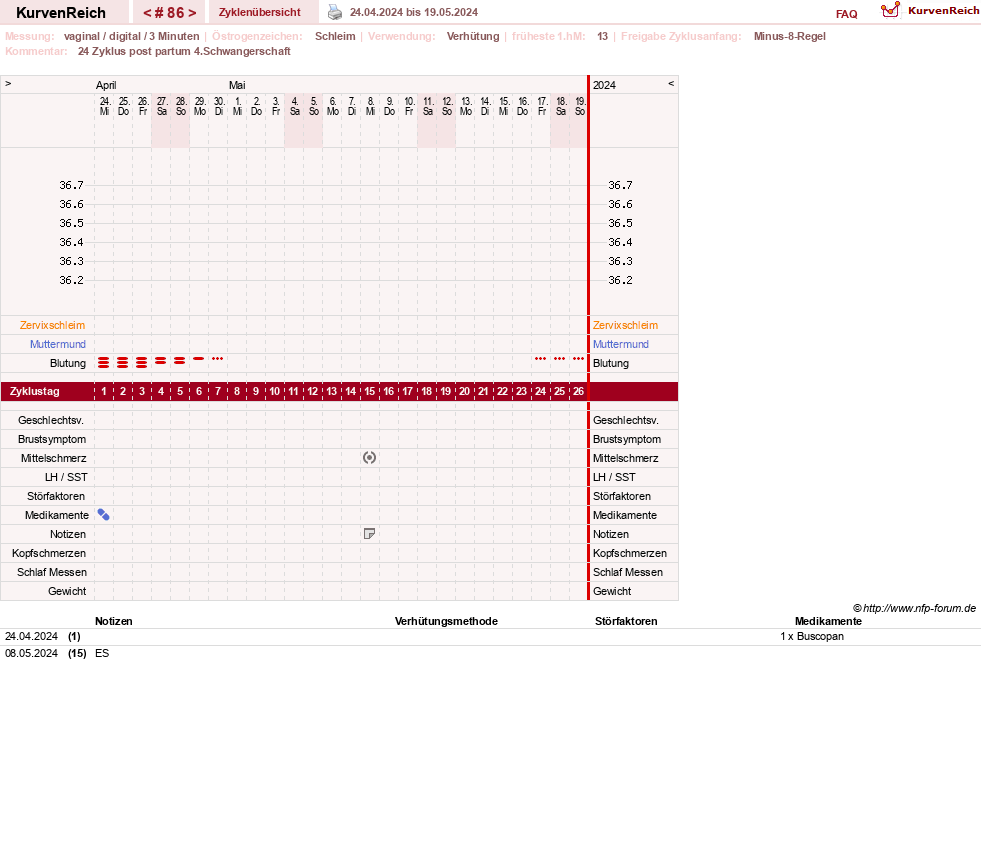981x860 pixels.
Task: Expand chart with the top-left > arrow
Action: tap(8, 84)
